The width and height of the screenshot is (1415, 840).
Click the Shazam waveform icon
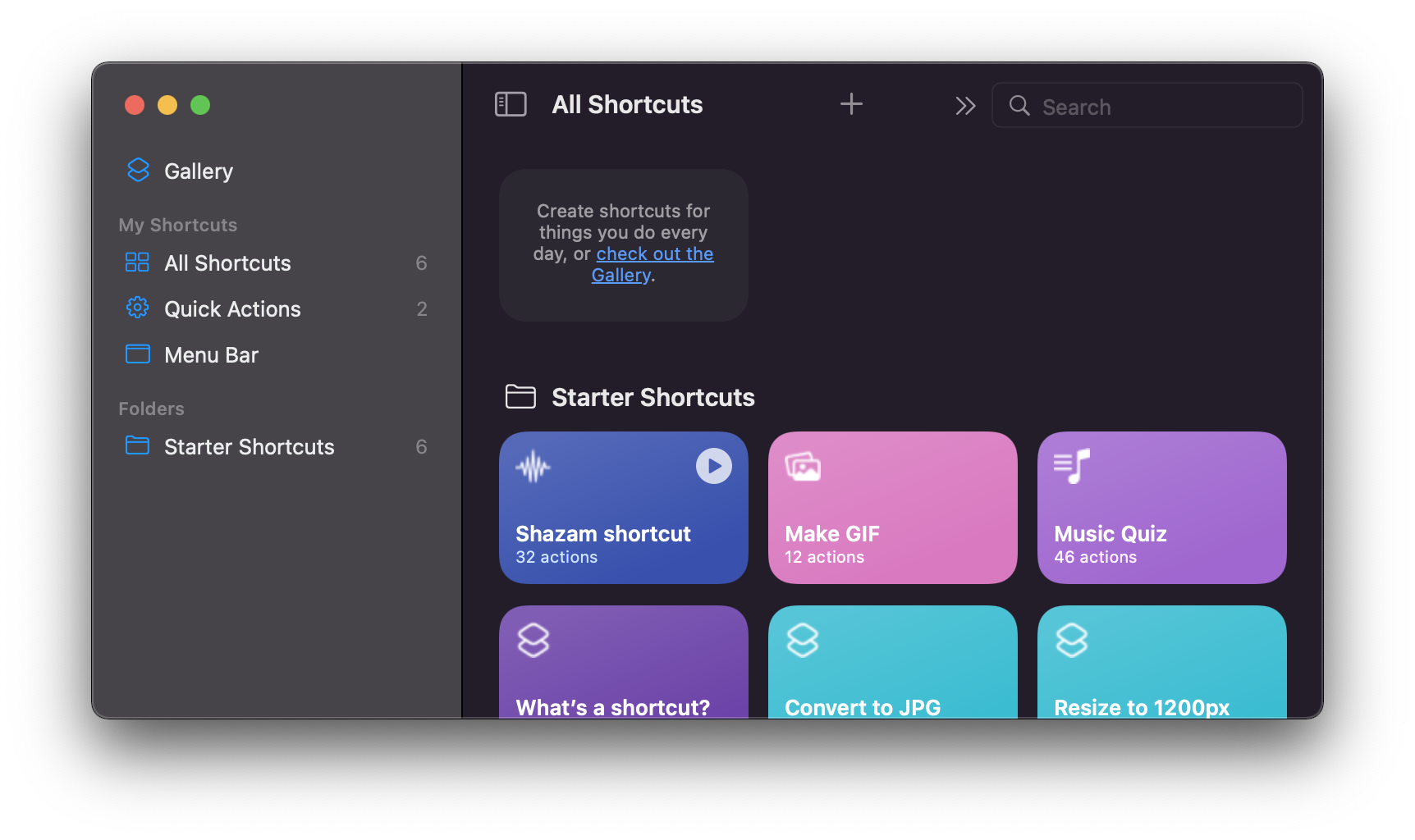tap(533, 467)
